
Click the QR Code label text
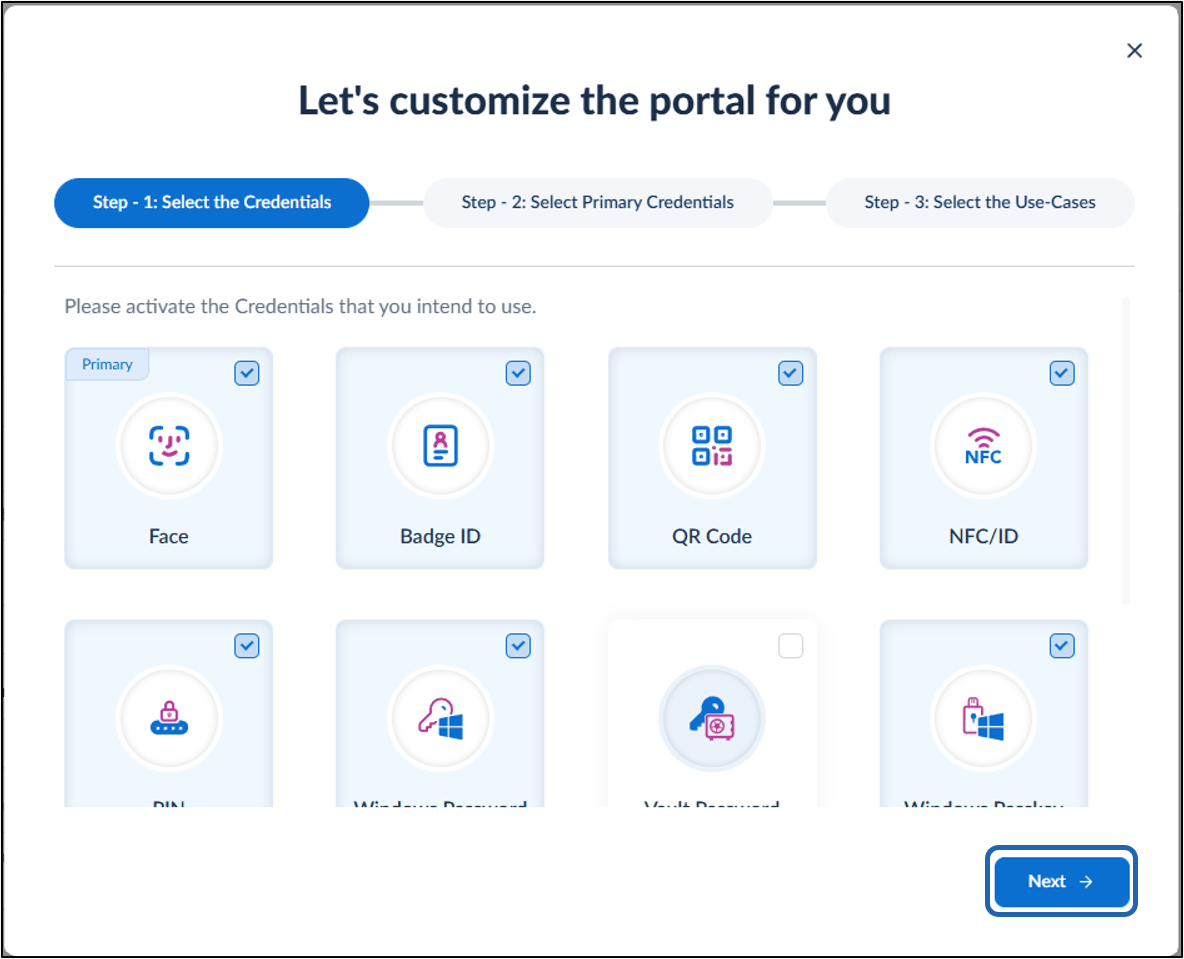tap(712, 536)
